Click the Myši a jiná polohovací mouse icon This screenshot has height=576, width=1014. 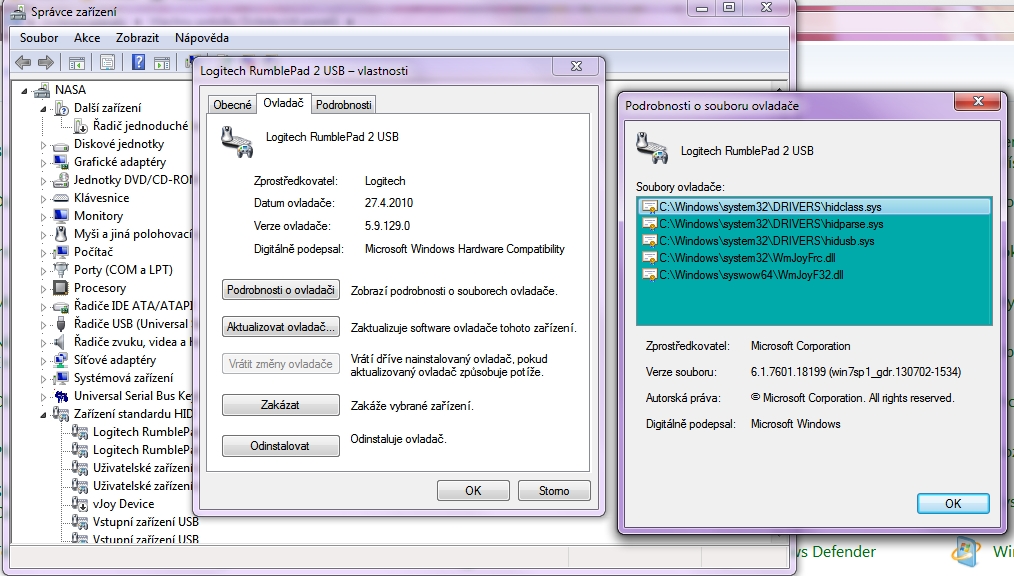pos(61,233)
